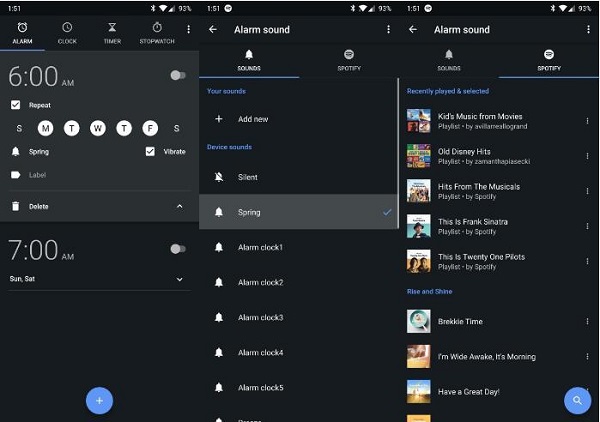Select Sounds tab in middle screen
Screen dimensions: 600x422
[249, 60]
